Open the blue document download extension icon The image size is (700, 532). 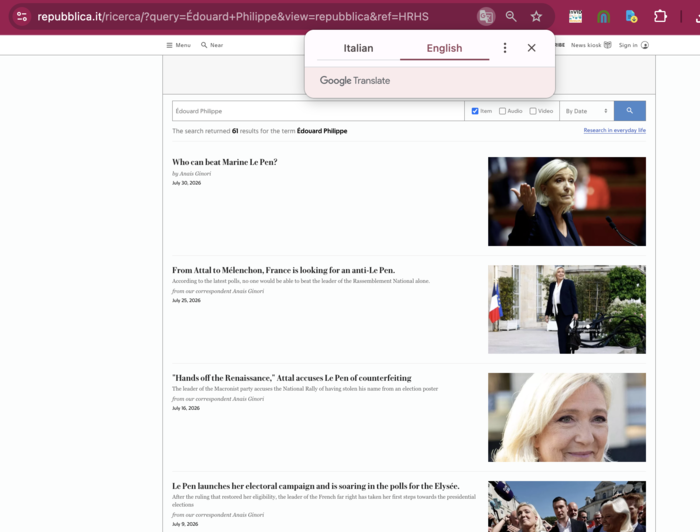pyautogui.click(x=631, y=17)
